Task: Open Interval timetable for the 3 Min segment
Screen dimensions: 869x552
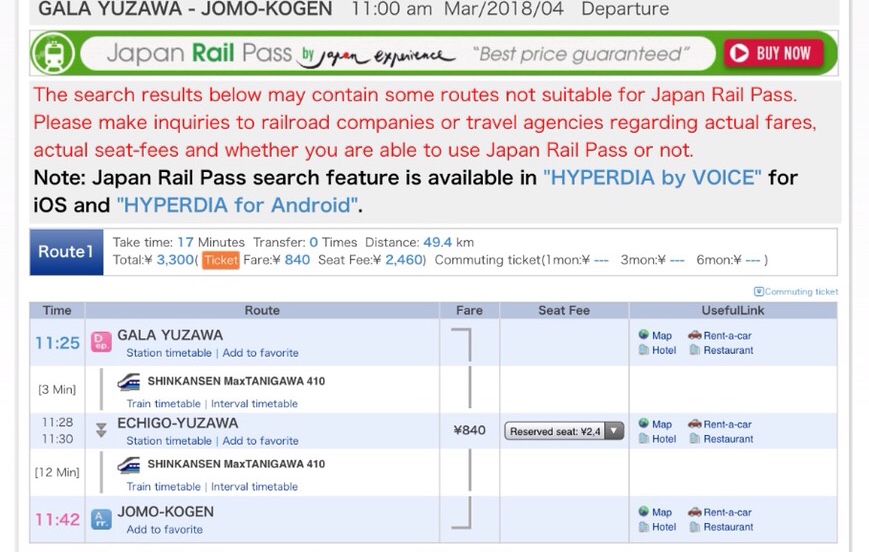Action: (254, 403)
